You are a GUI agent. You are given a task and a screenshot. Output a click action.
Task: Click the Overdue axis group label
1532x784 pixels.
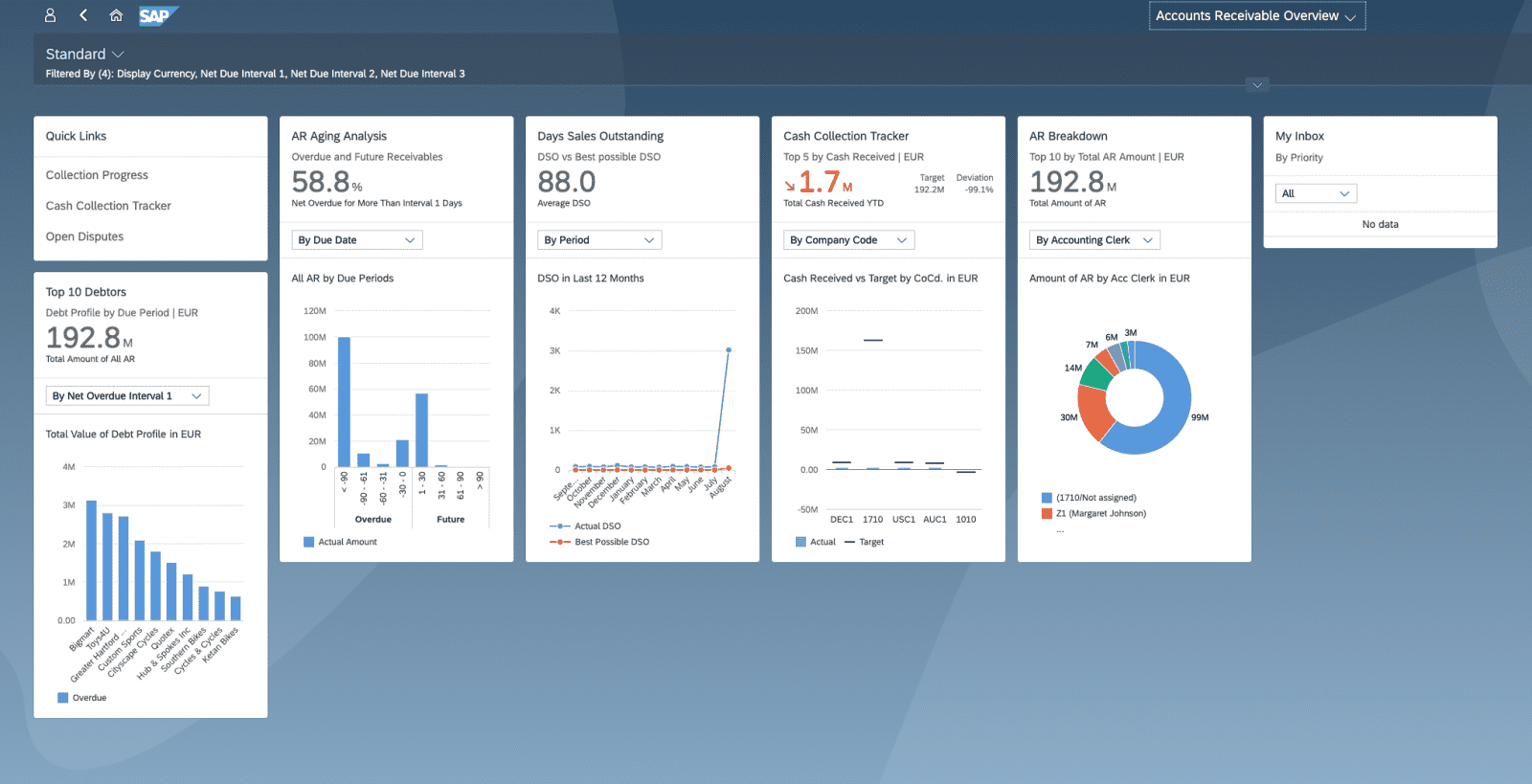tap(373, 520)
